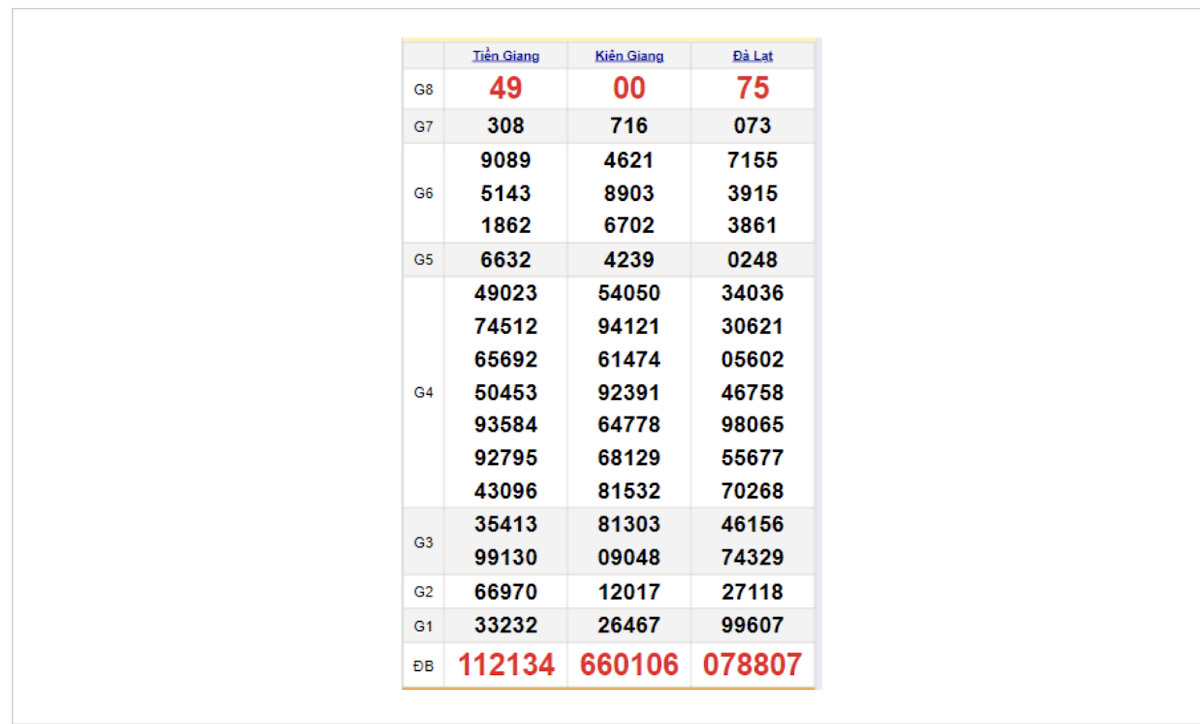Image resolution: width=1200 pixels, height=724 pixels.
Task: Select G6 number 6702
Action: [629, 225]
